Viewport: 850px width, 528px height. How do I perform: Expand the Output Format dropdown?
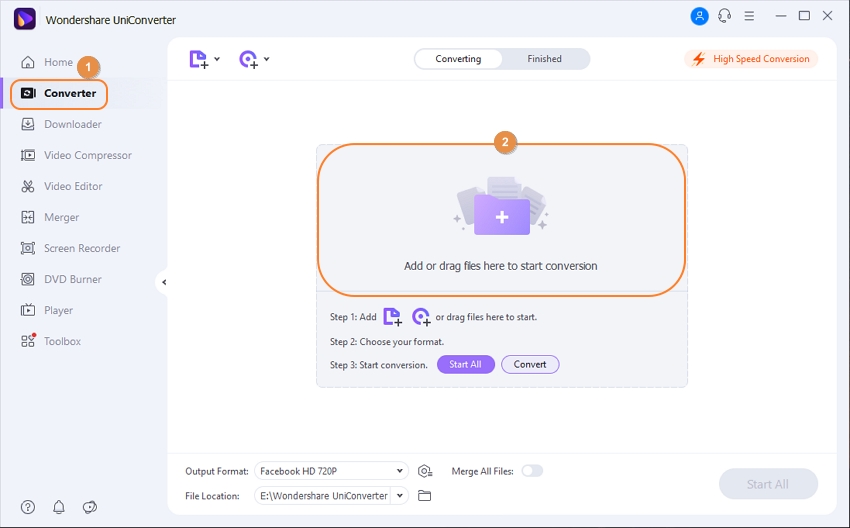[x=400, y=471]
